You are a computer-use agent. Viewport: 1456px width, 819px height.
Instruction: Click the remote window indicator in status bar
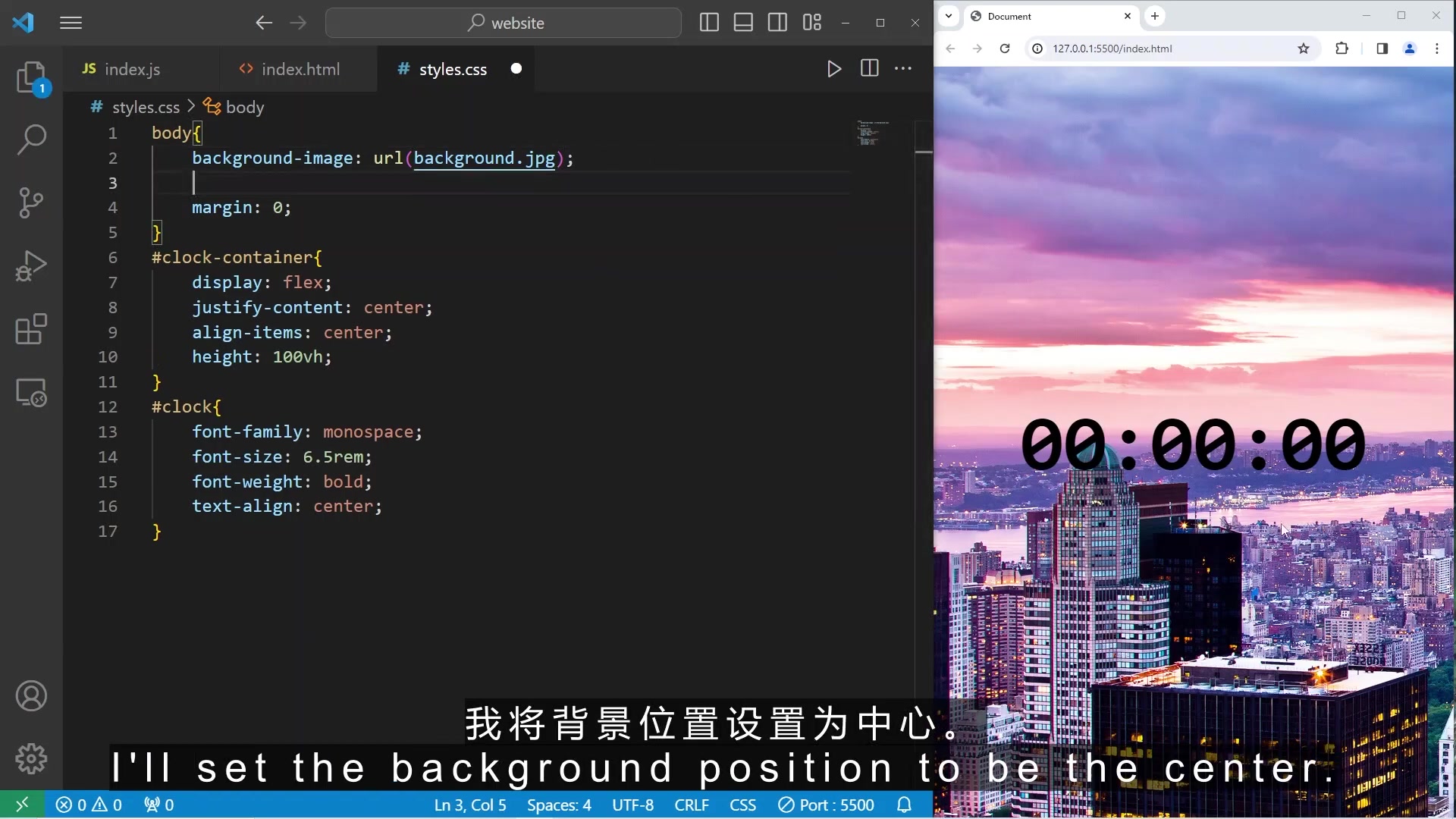(x=22, y=805)
